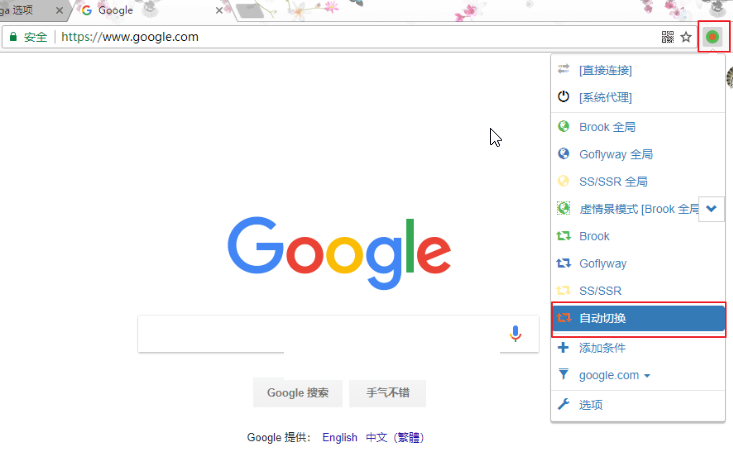Open a new tab with new-tab button
733x471 pixels.
(x=250, y=11)
